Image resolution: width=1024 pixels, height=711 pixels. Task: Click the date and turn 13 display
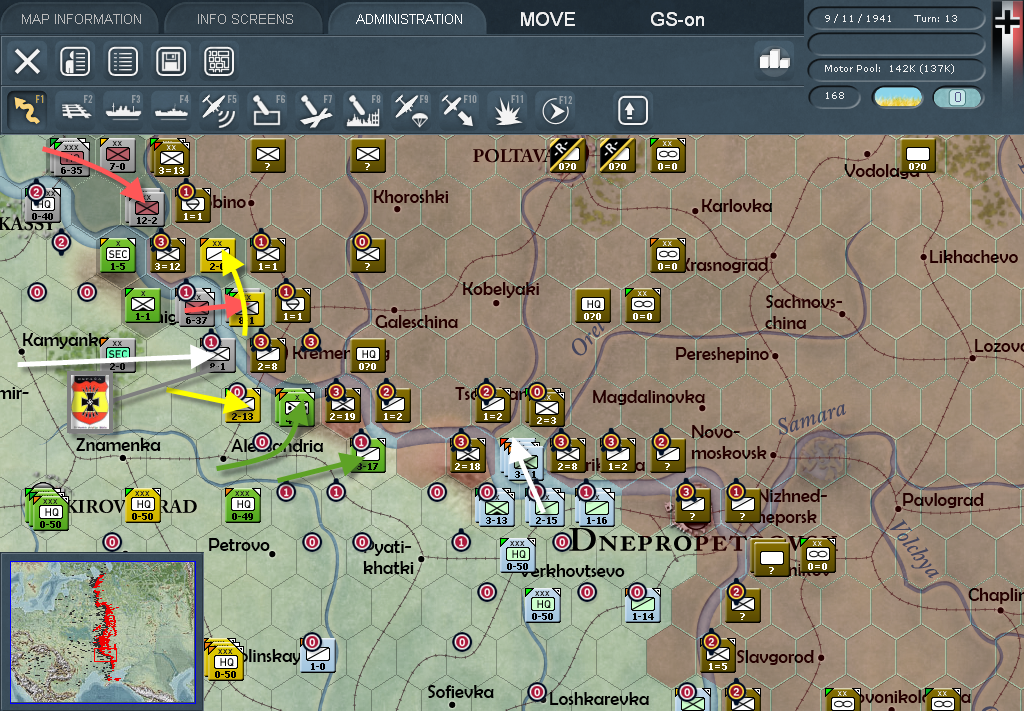[x=896, y=18]
